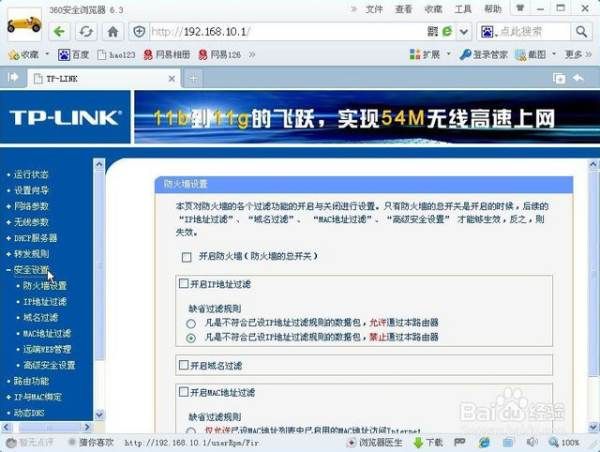Switch to the TP-LINK tab
This screenshot has width=600, height=452.
coord(103,79)
